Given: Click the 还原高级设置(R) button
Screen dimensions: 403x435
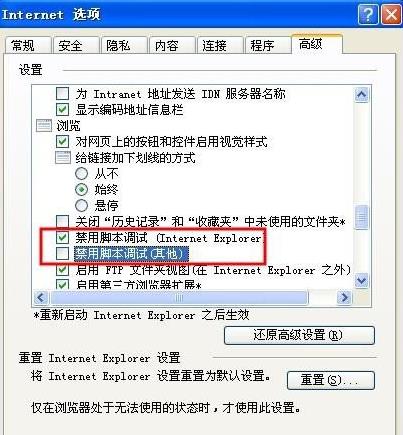Looking at the screenshot, I should click(299, 335).
